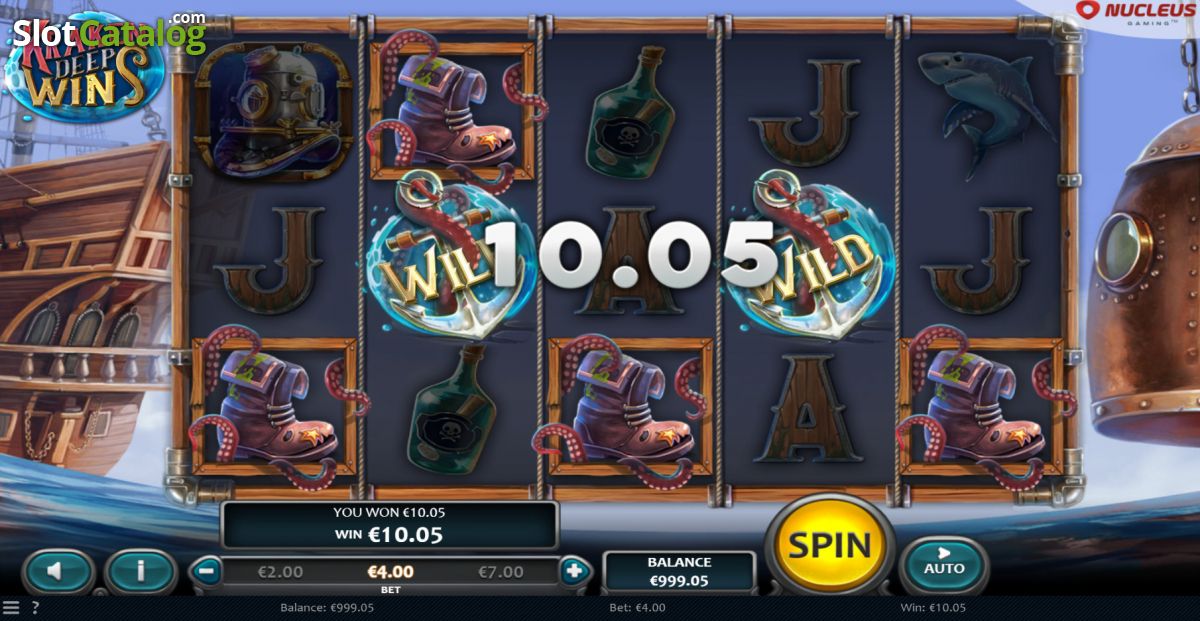Click the SlotCatalog.com watermark link
This screenshot has height=621, width=1200.
109,33
